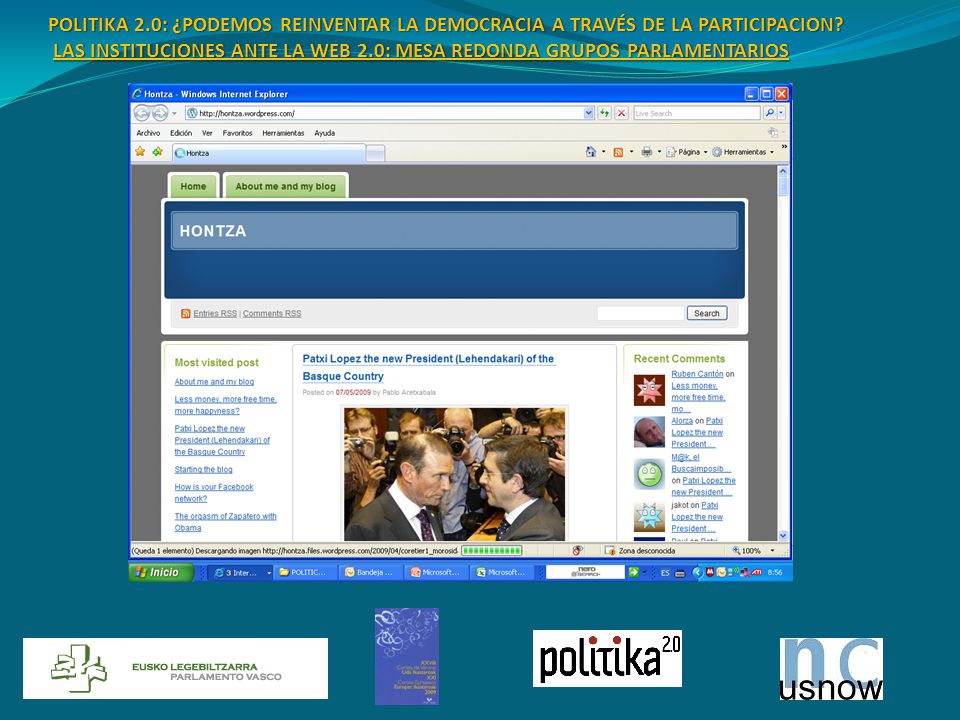
Task: Open The orgasm of Zapatero with Obama link
Action: point(225,522)
